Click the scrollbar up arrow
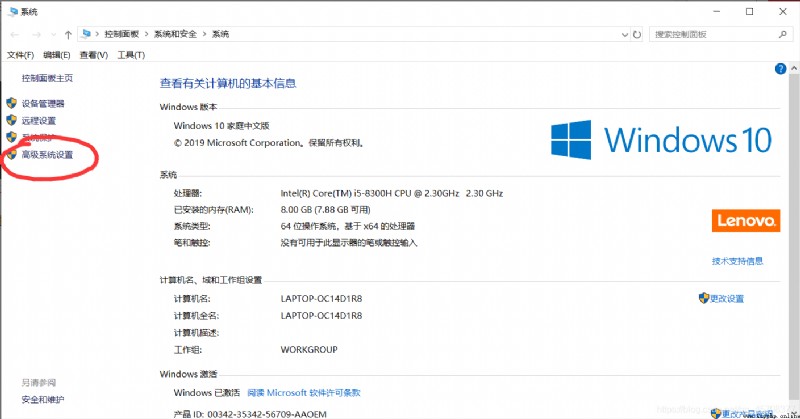This screenshot has height=419, width=800. (x=794, y=68)
